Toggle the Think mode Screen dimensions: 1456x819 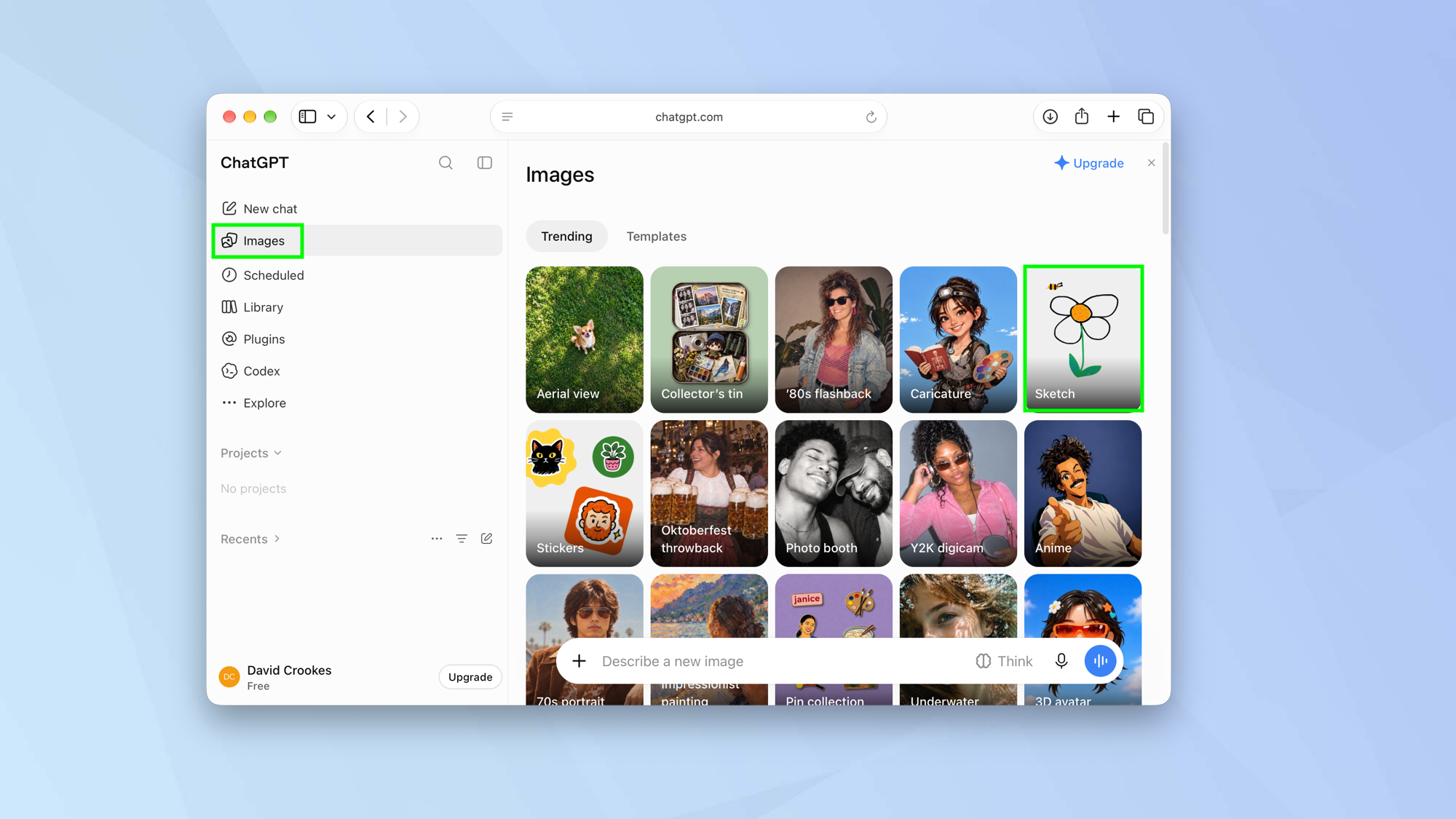coord(1004,661)
